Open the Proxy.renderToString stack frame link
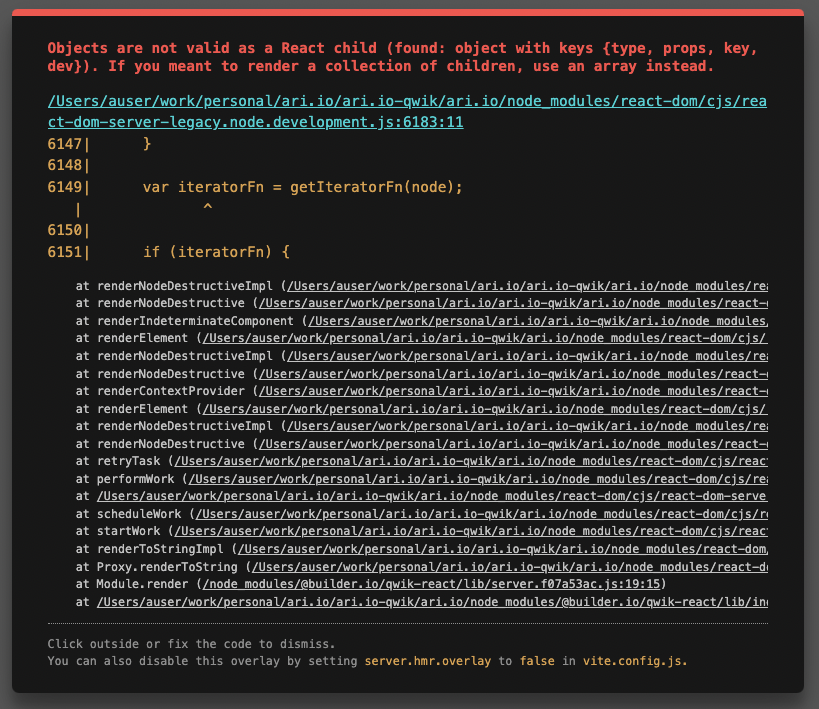The height and width of the screenshot is (709, 819). point(509,566)
